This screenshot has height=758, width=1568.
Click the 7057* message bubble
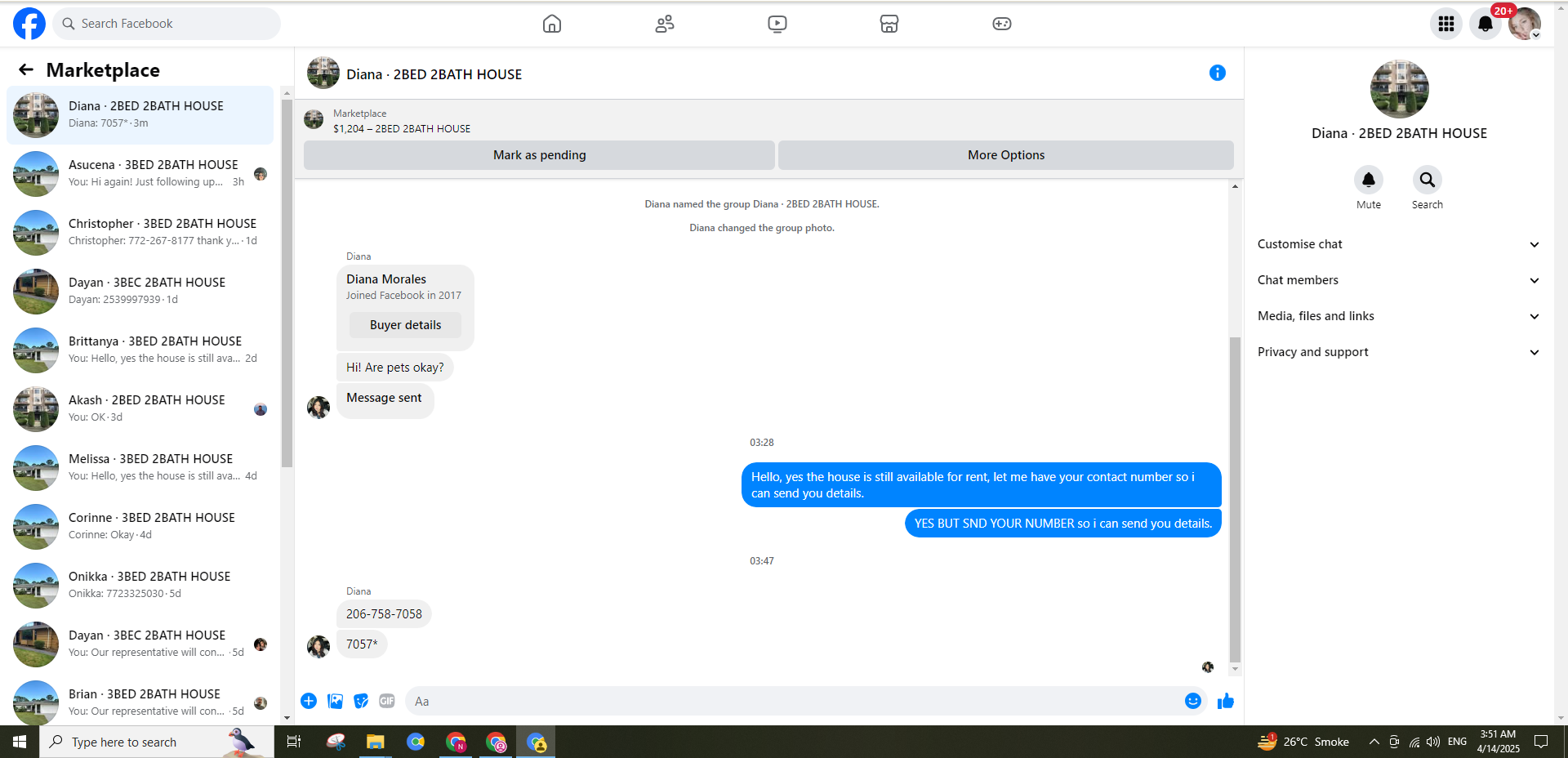362,644
